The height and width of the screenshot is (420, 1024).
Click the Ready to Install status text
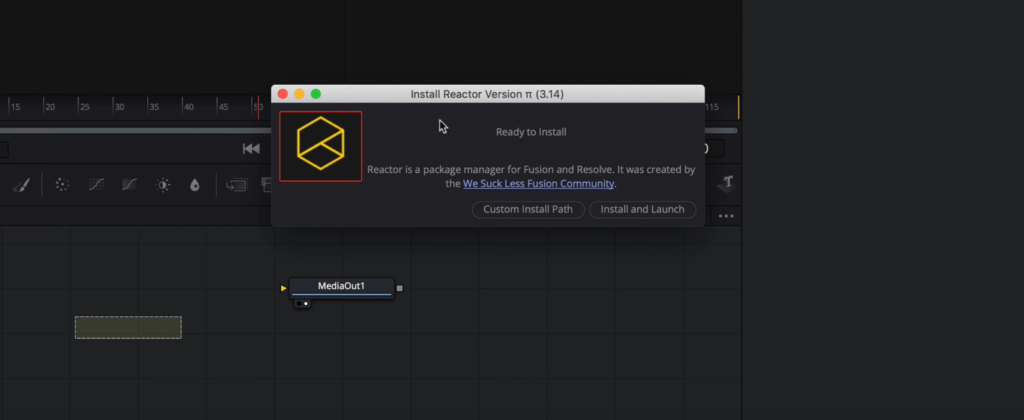click(x=531, y=132)
